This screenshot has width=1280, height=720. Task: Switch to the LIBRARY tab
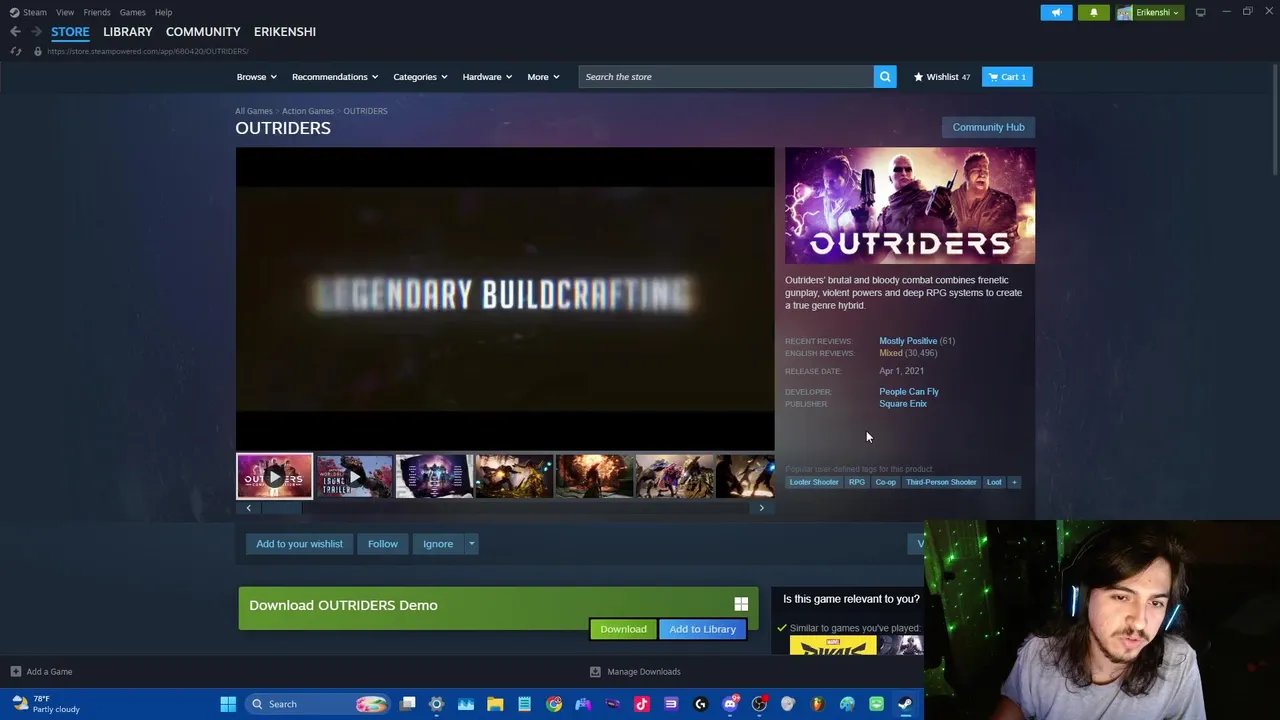click(128, 32)
